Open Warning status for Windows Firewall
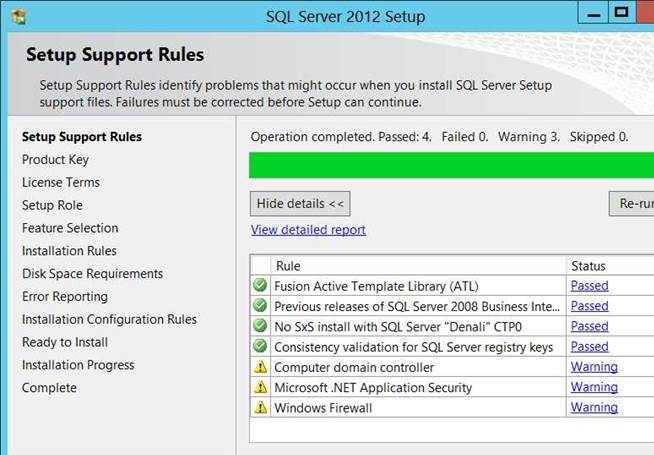This screenshot has width=654, height=455. pos(594,407)
